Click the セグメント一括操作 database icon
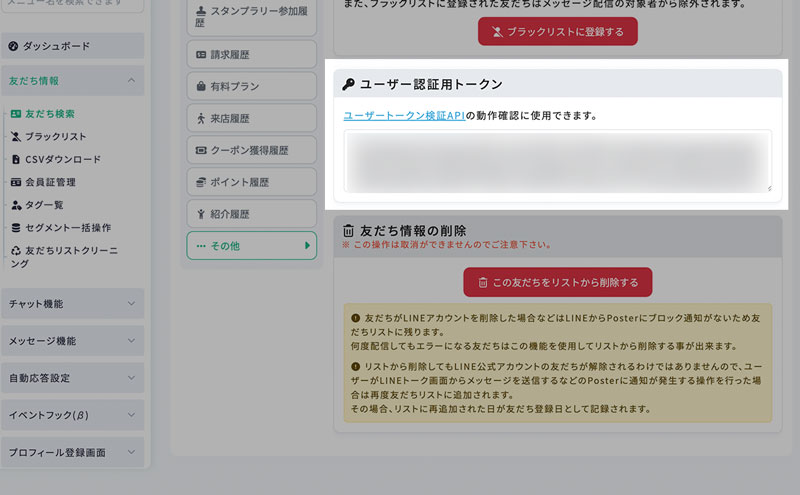This screenshot has height=495, width=800. point(16,228)
